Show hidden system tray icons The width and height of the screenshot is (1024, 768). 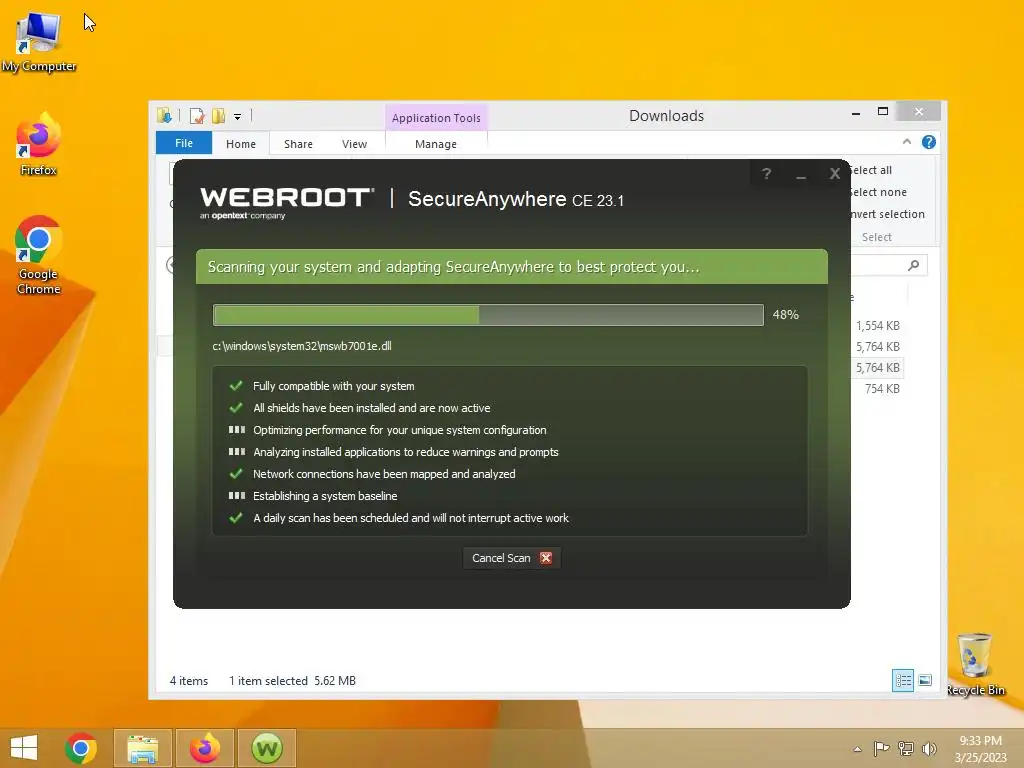pos(857,749)
